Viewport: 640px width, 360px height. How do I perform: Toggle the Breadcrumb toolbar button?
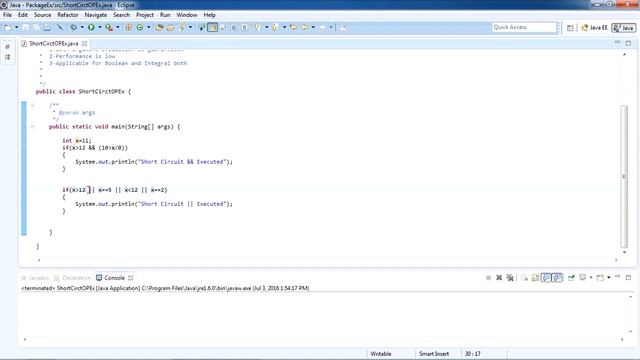click(202, 27)
